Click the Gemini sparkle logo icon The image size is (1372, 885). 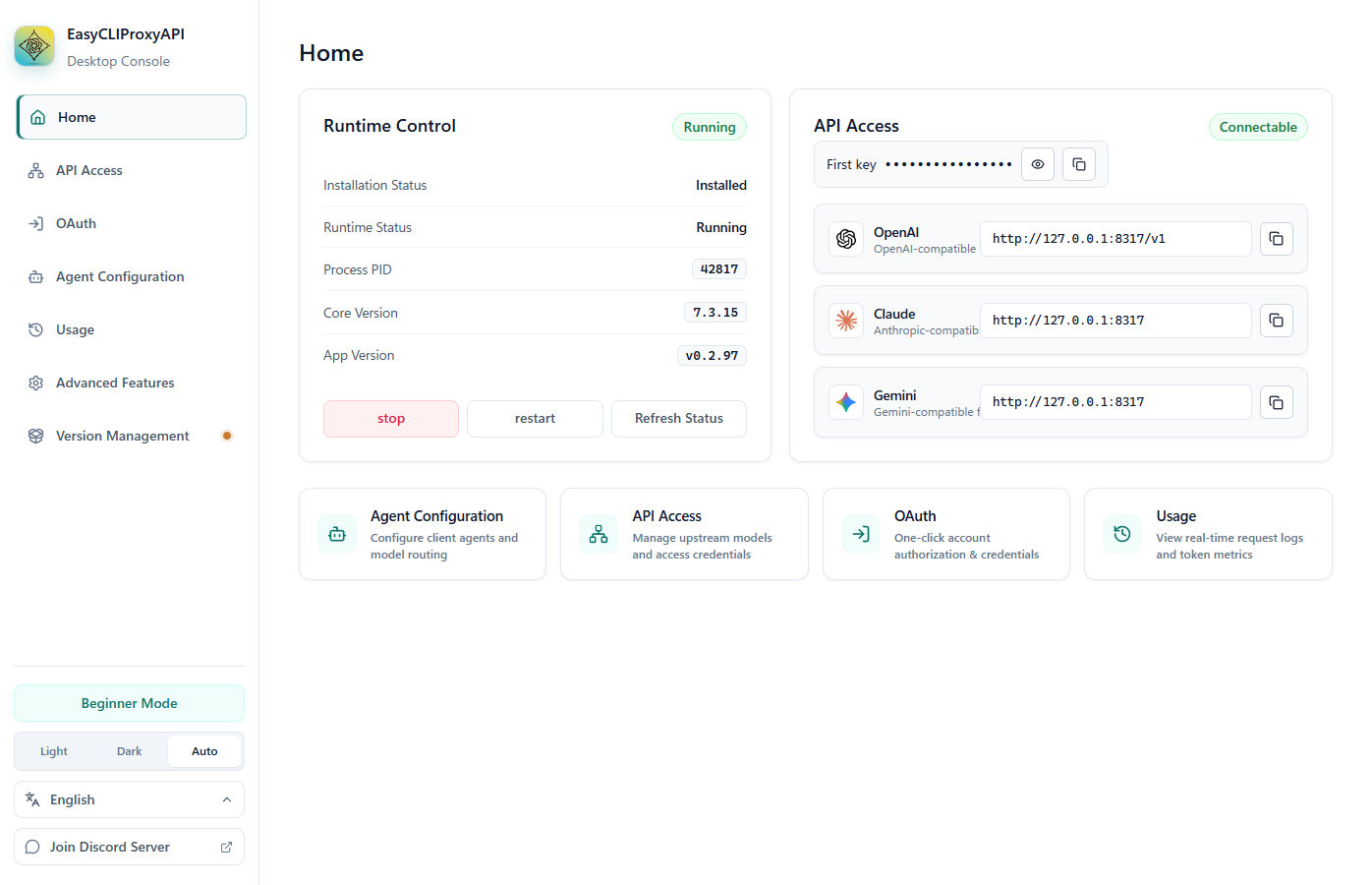point(846,401)
